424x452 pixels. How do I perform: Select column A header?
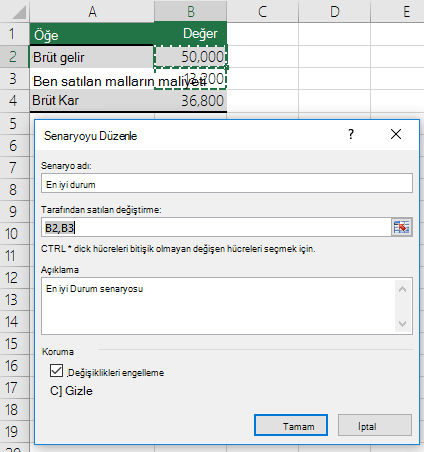tap(92, 12)
